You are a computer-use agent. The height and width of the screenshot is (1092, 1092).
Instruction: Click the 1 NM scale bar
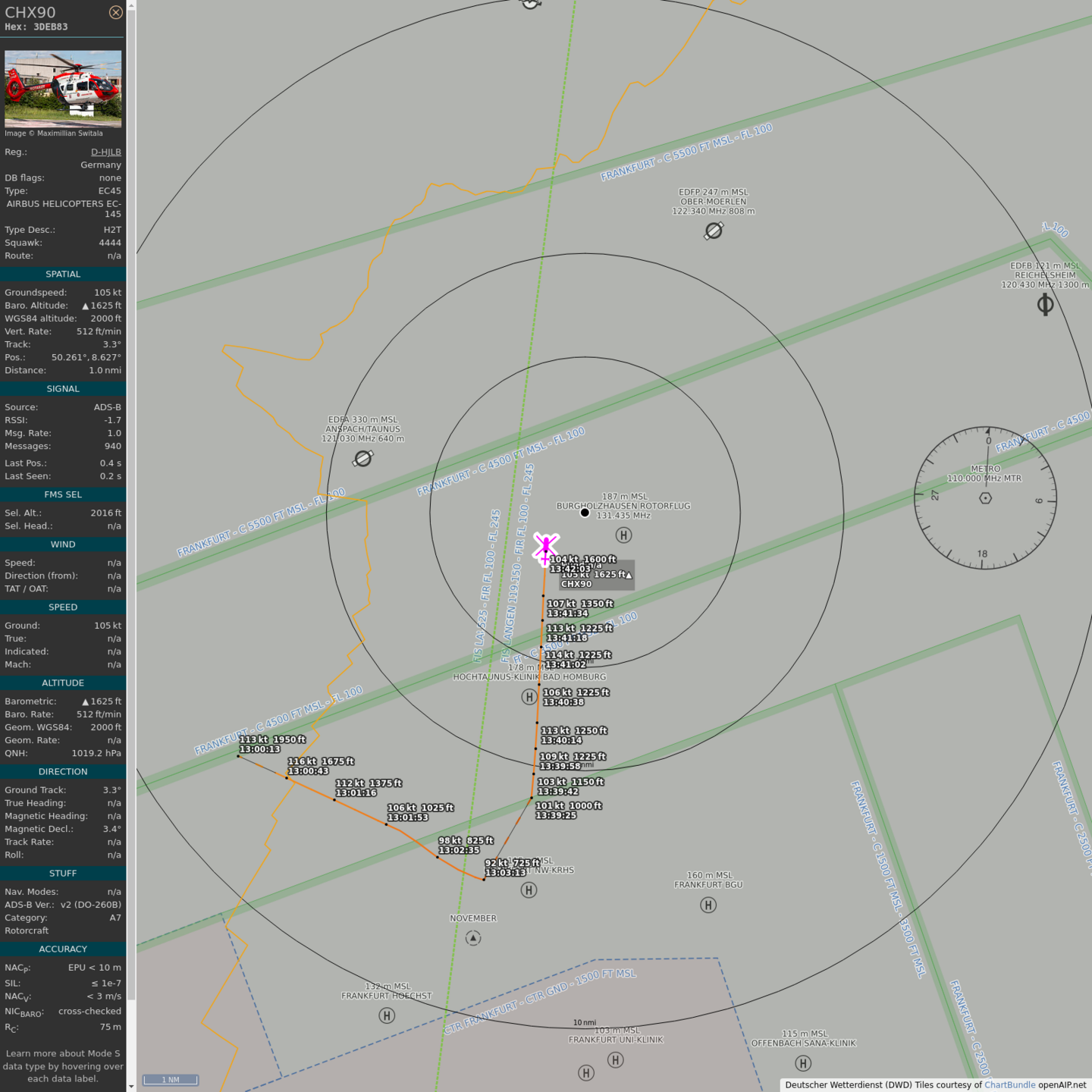pyautogui.click(x=171, y=1080)
